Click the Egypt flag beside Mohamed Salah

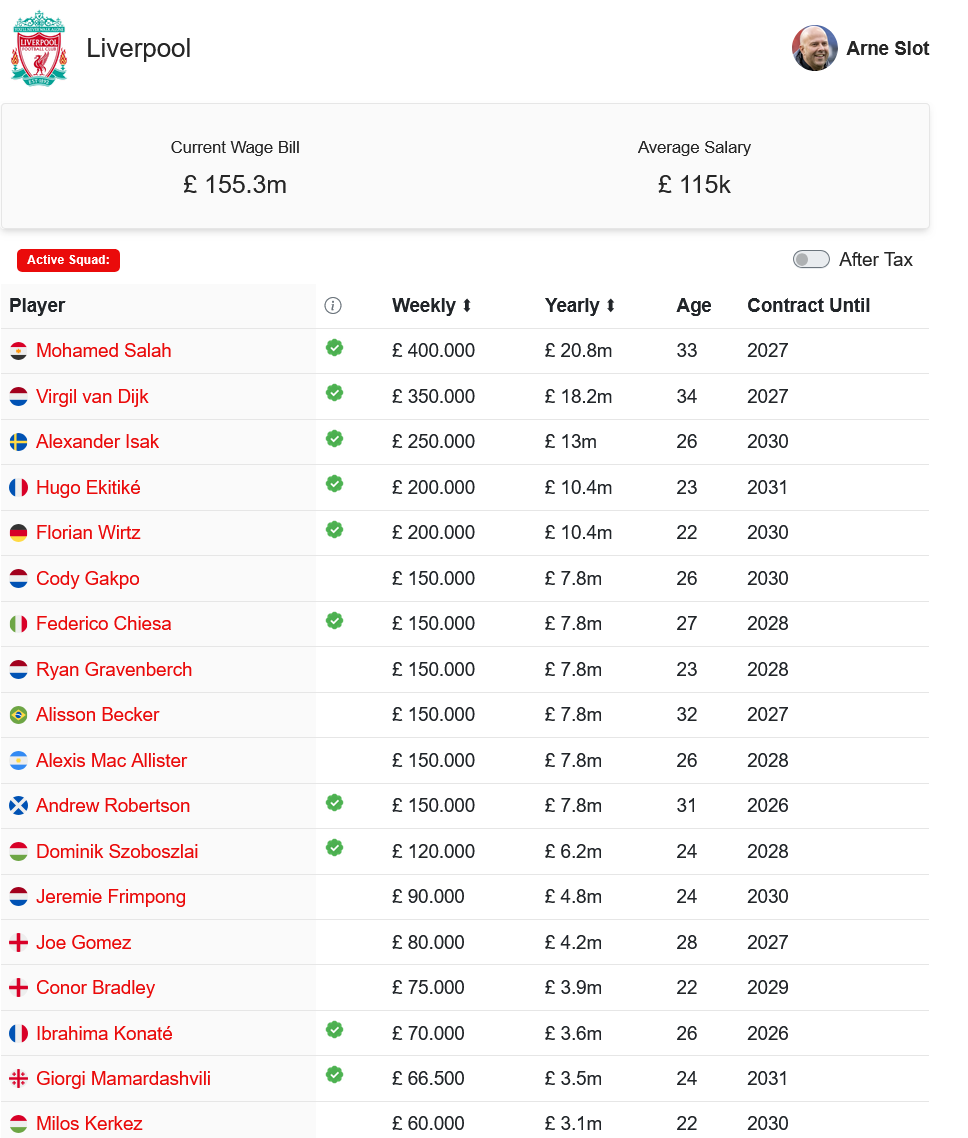(18, 351)
